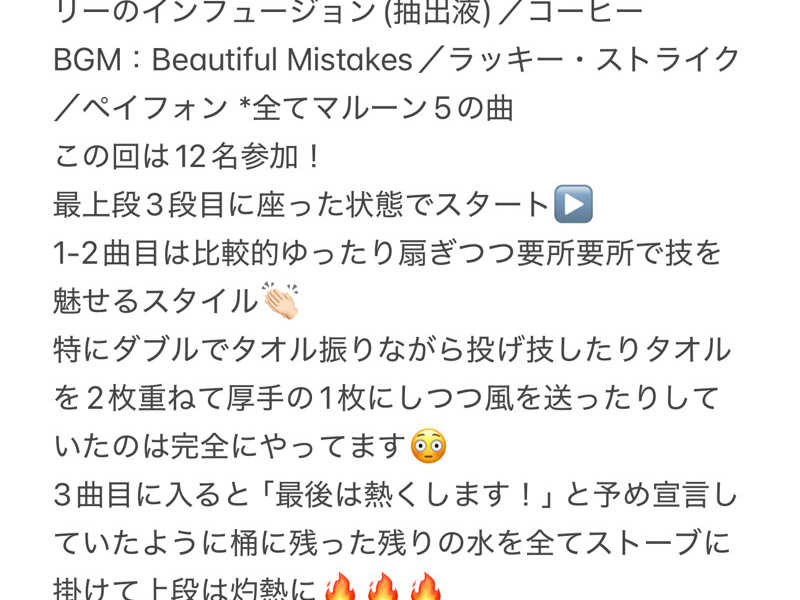Click the text 12名参加

pos(237,156)
